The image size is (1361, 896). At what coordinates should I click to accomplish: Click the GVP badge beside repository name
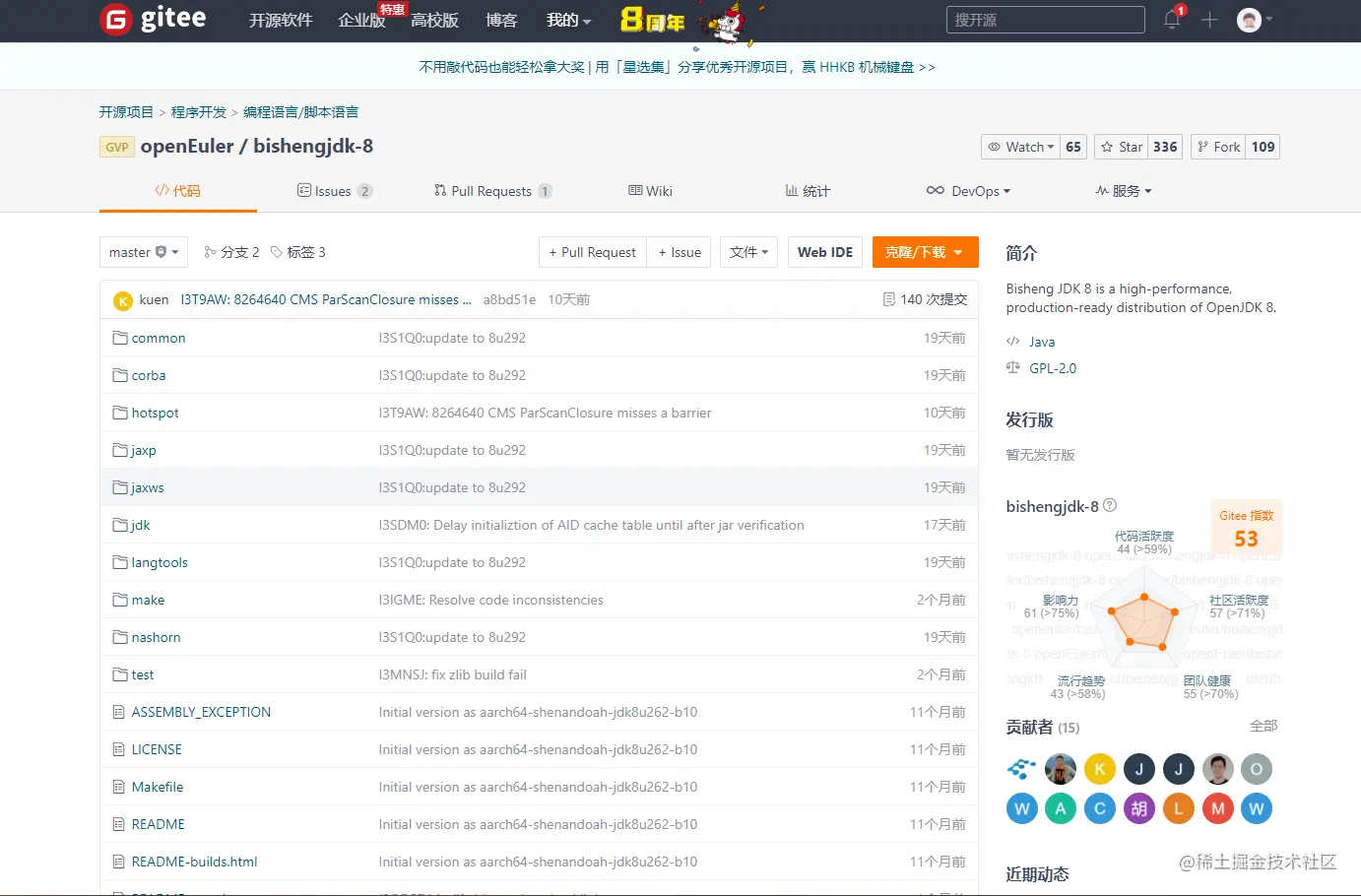117,147
